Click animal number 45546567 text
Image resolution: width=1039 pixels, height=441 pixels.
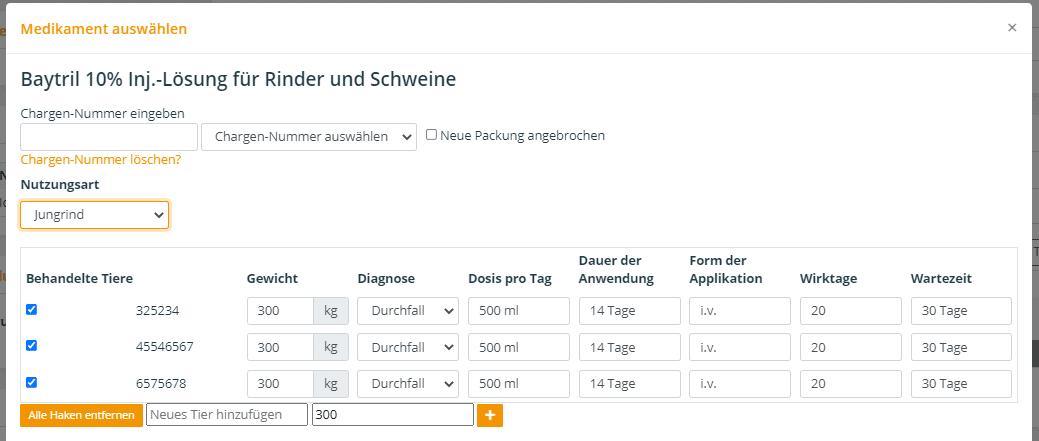pos(165,347)
